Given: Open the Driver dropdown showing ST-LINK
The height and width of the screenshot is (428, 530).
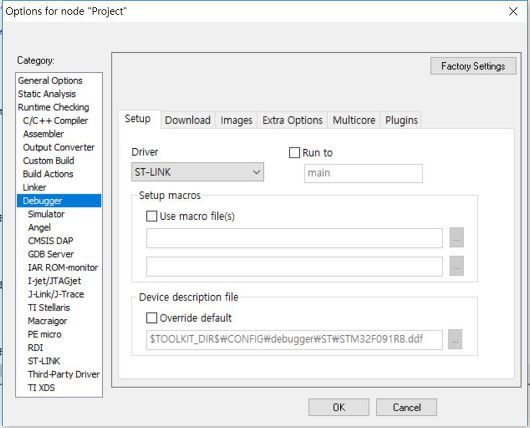Looking at the screenshot, I should (x=197, y=172).
